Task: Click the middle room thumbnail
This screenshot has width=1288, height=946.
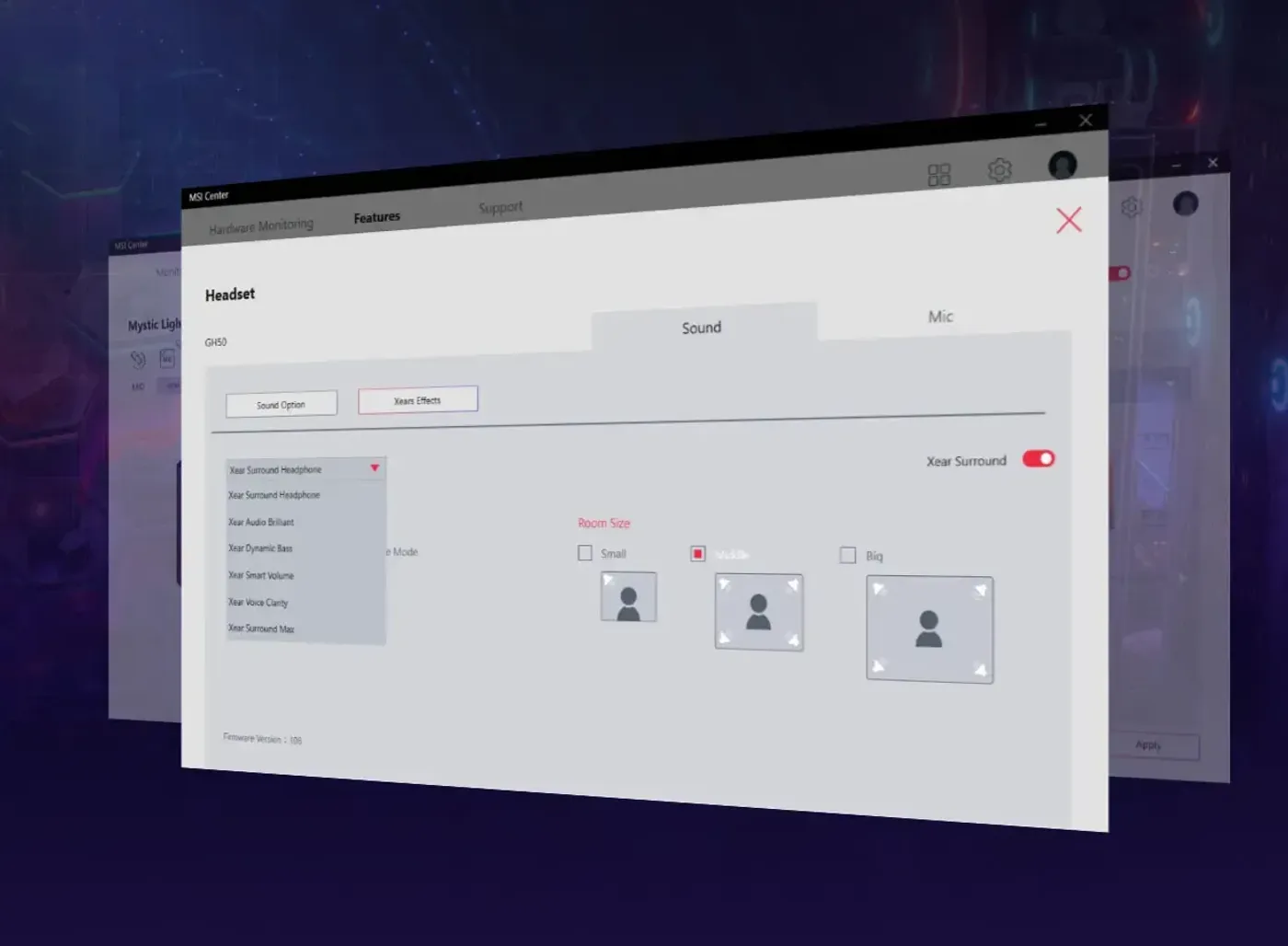Action: (x=759, y=612)
